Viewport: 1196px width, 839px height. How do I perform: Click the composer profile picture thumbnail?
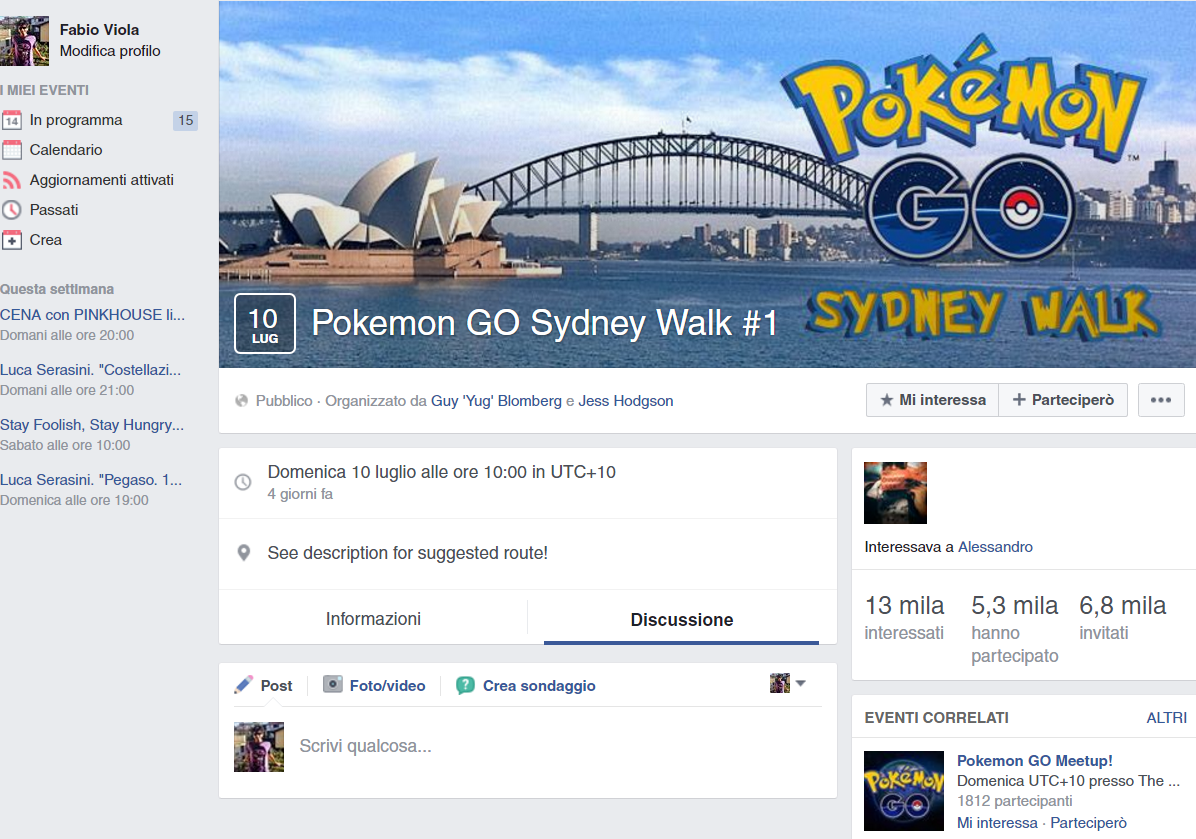tap(259, 747)
